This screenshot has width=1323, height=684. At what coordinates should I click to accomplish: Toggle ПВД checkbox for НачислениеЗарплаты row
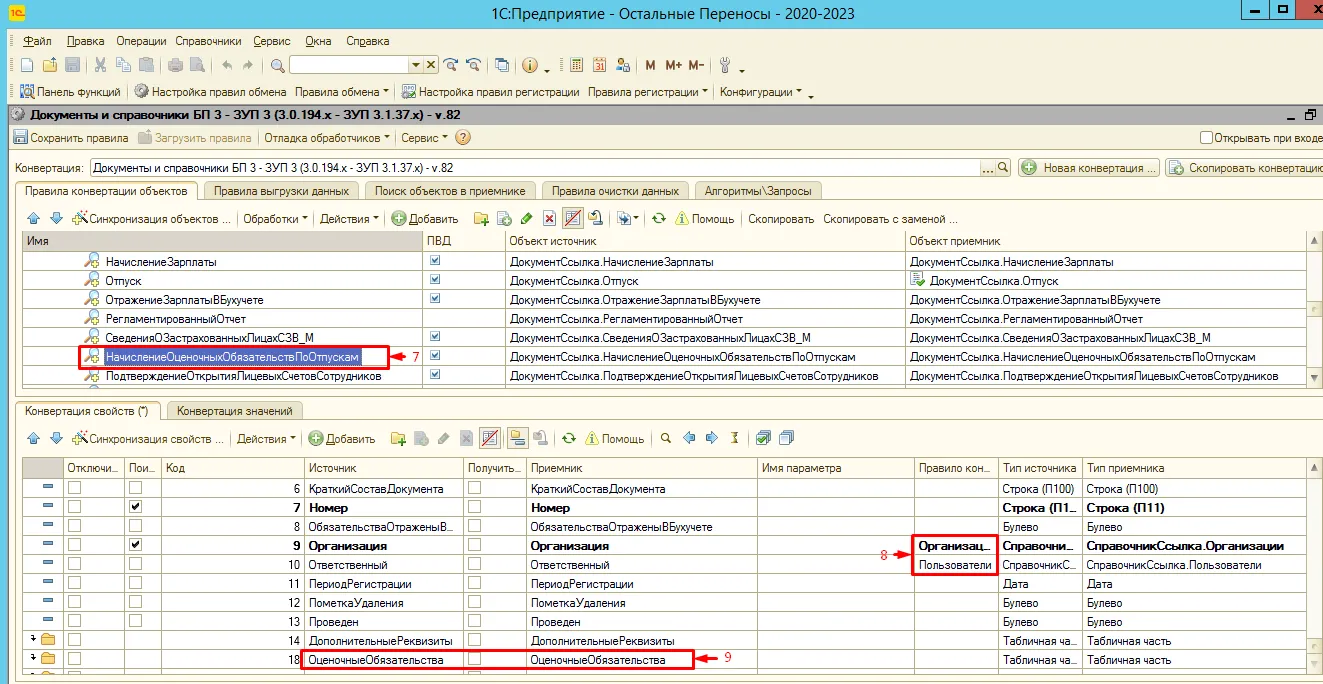tap(435, 261)
